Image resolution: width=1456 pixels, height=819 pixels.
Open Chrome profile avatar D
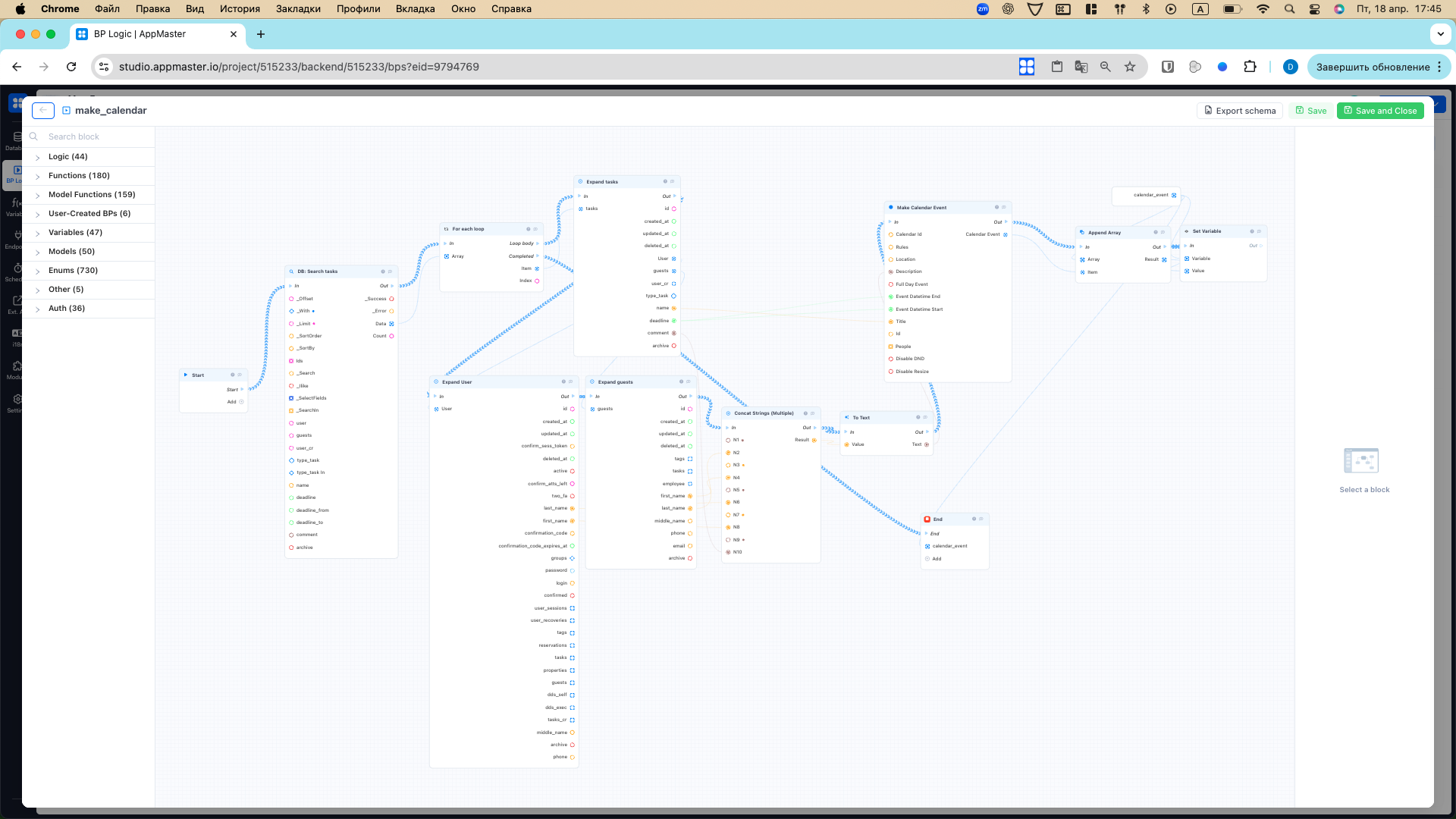coord(1290,67)
